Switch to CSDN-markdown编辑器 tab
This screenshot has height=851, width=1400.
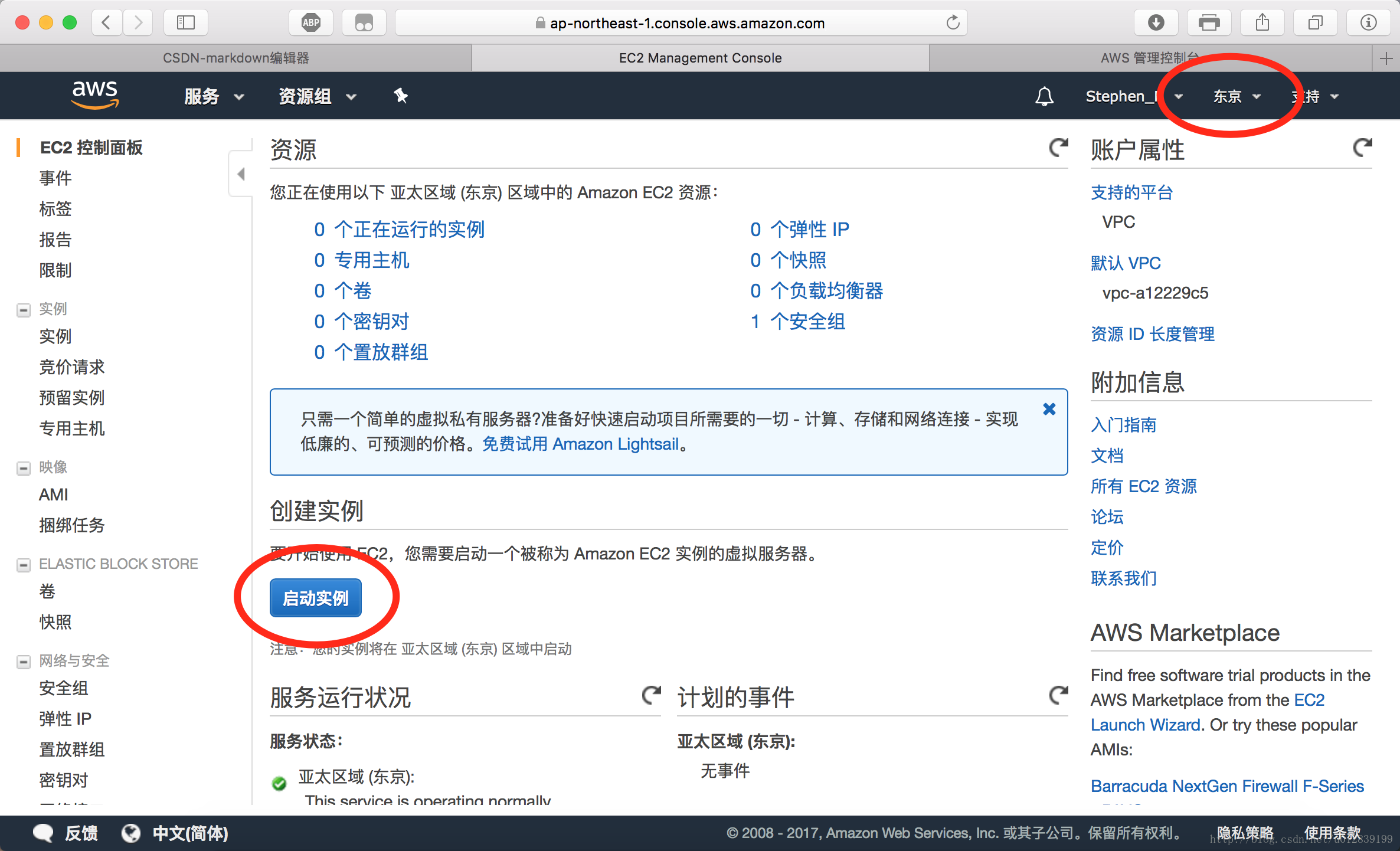pos(235,58)
